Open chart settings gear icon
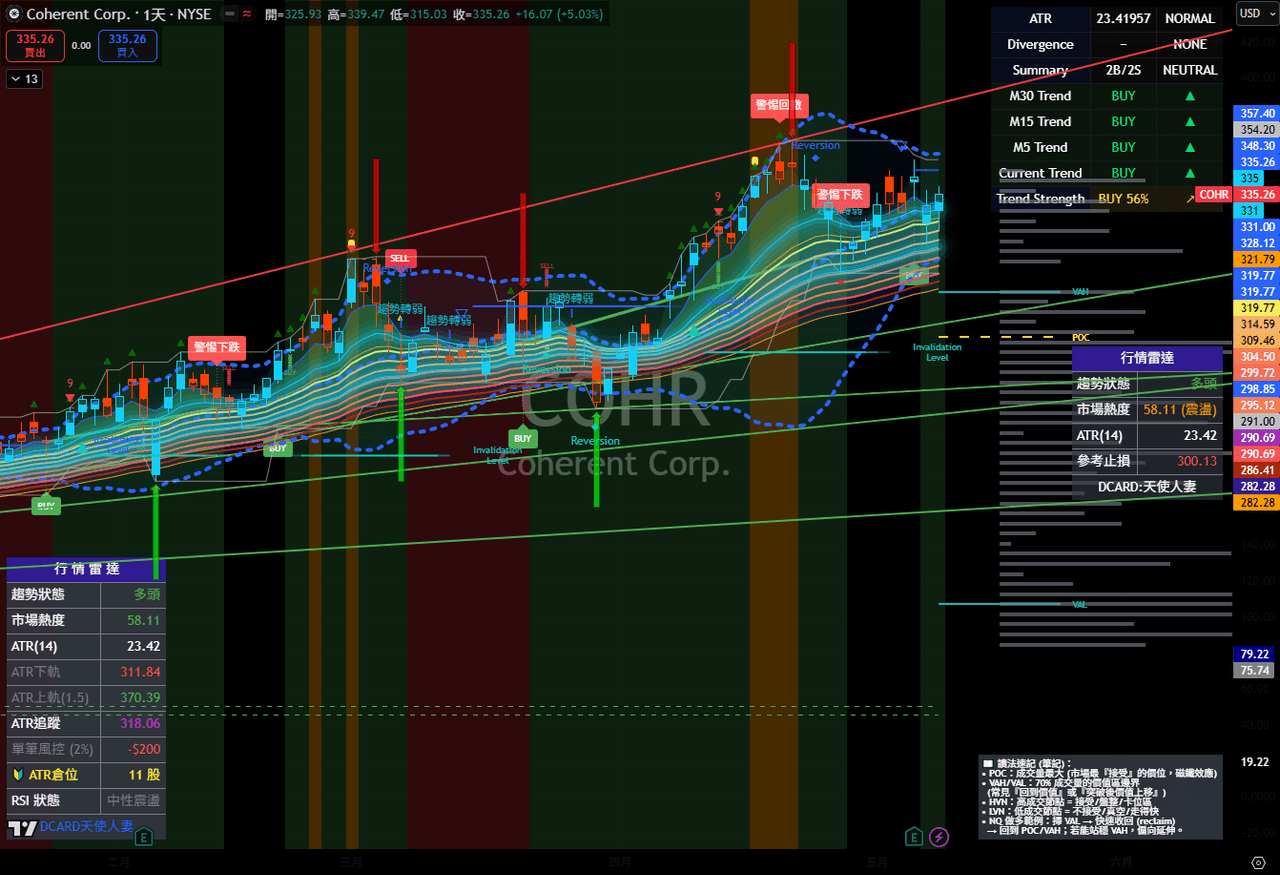 tap(1258, 862)
